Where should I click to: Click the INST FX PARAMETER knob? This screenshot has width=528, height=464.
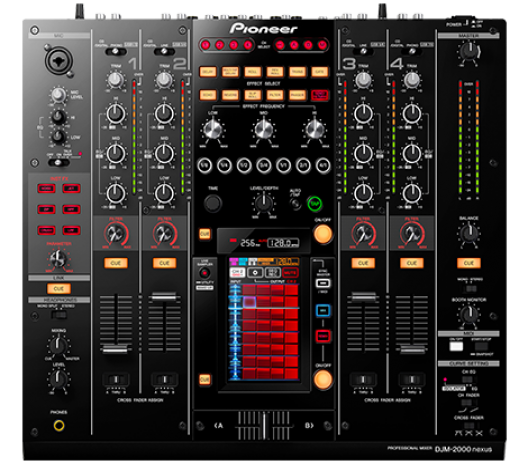(x=58, y=258)
